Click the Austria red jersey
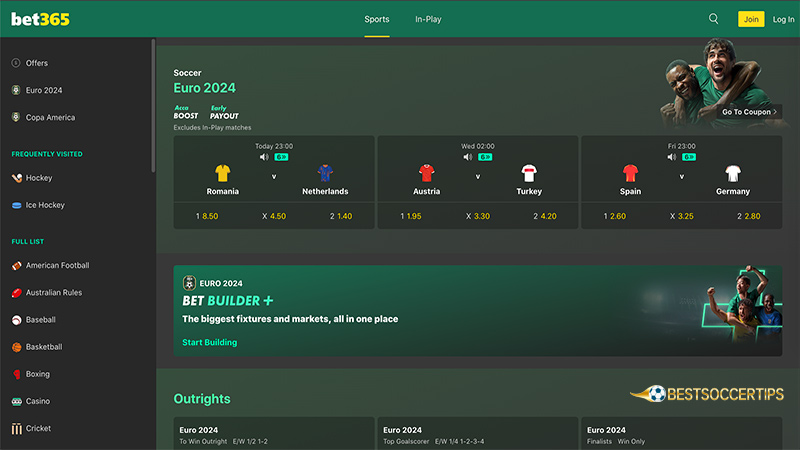Screen dimensions: 800x450 coord(427,173)
